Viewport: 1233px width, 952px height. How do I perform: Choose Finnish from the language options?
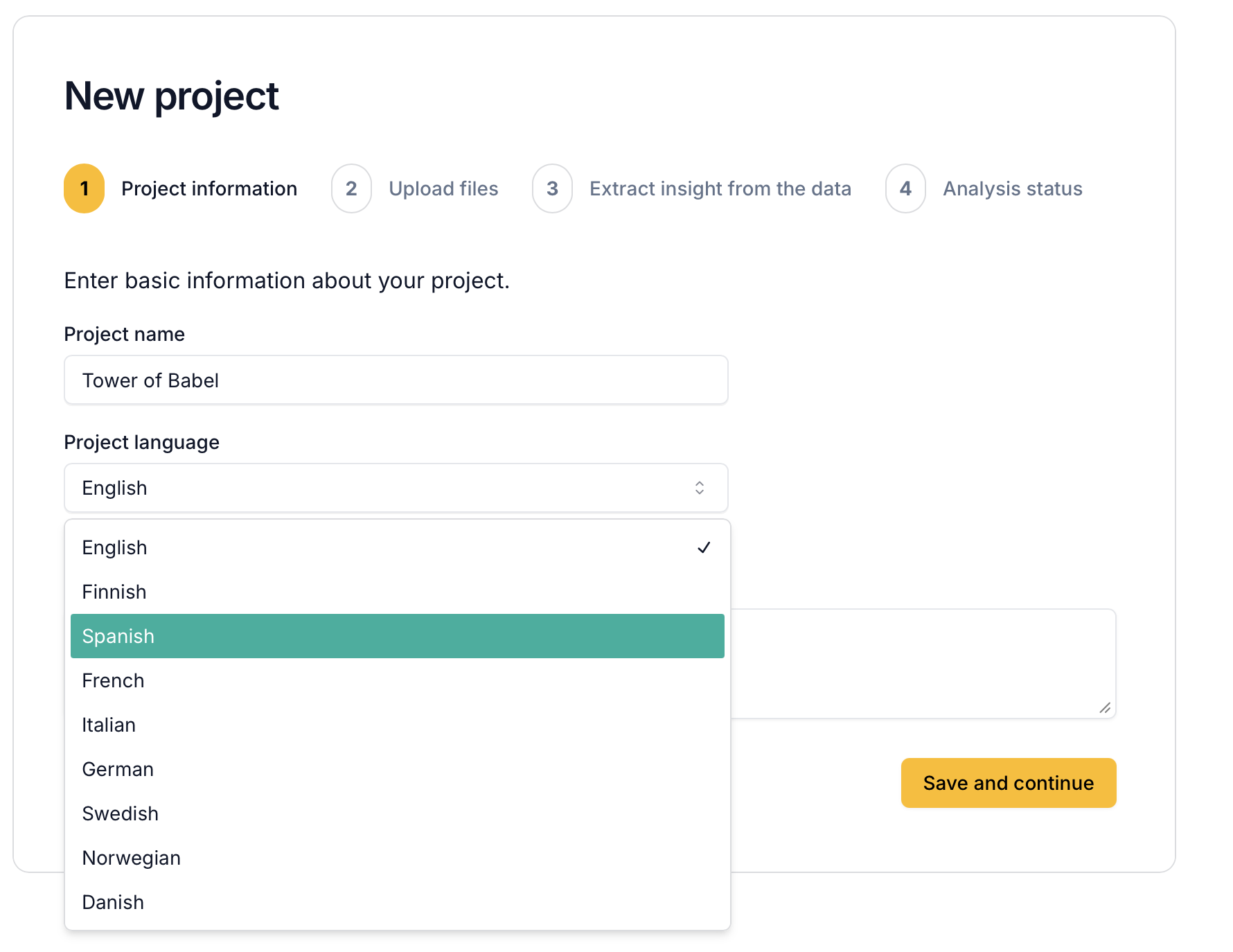coord(277,591)
